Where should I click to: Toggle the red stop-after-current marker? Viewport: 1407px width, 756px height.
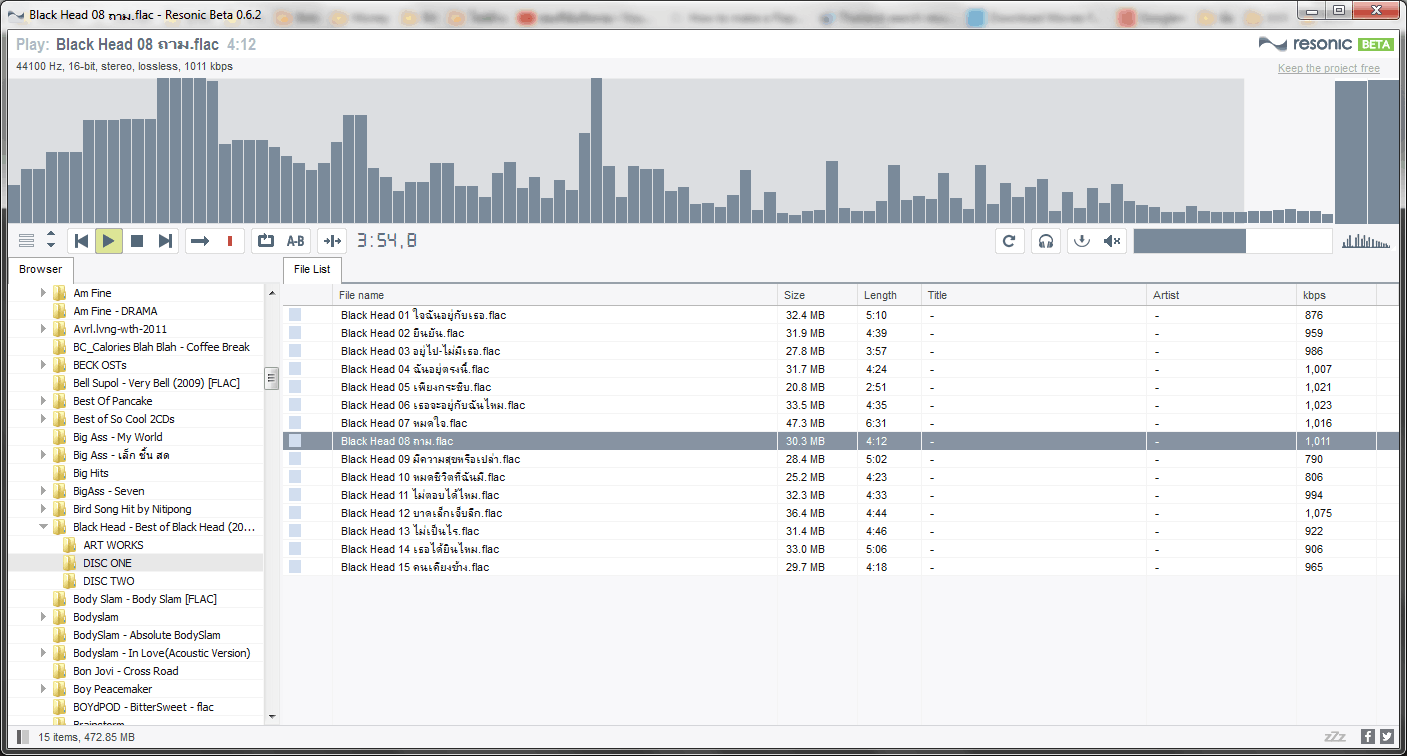click(x=230, y=241)
